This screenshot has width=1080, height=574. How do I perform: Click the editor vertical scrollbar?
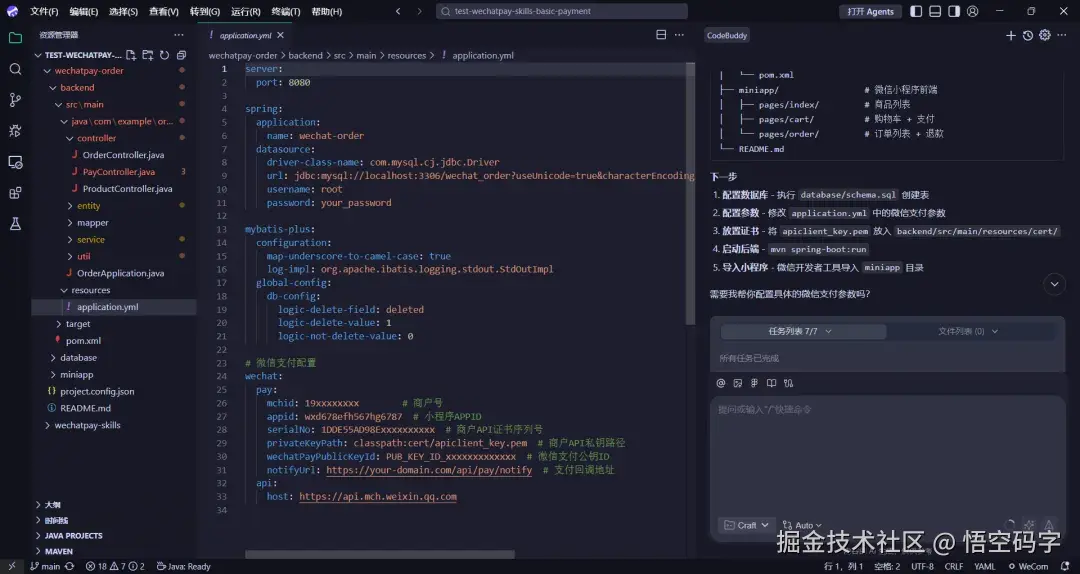690,193
